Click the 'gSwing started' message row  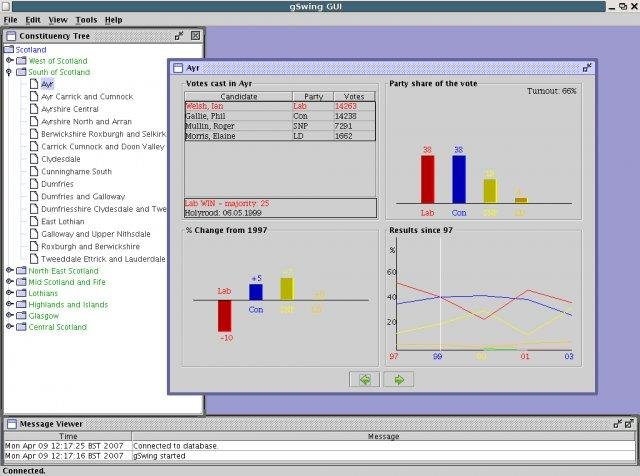320,456
